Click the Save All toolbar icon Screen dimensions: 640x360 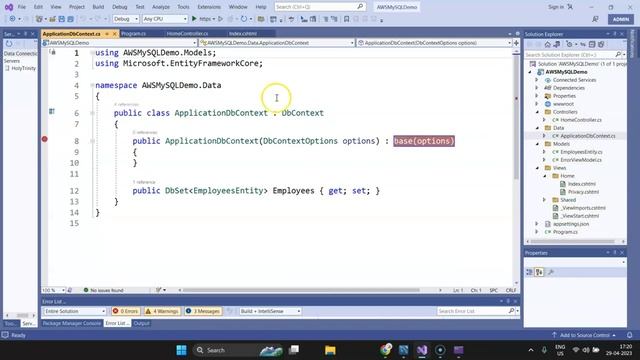pyautogui.click(x=70, y=19)
